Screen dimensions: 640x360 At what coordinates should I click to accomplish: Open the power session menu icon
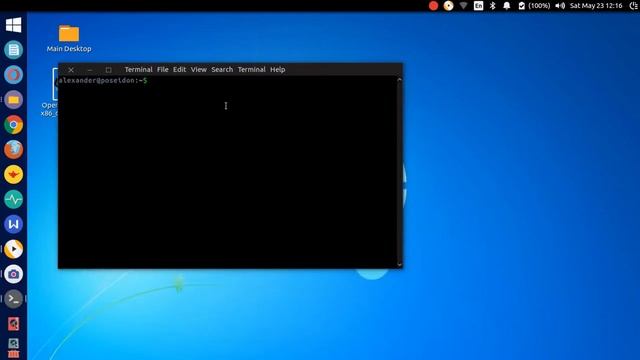coord(634,5)
